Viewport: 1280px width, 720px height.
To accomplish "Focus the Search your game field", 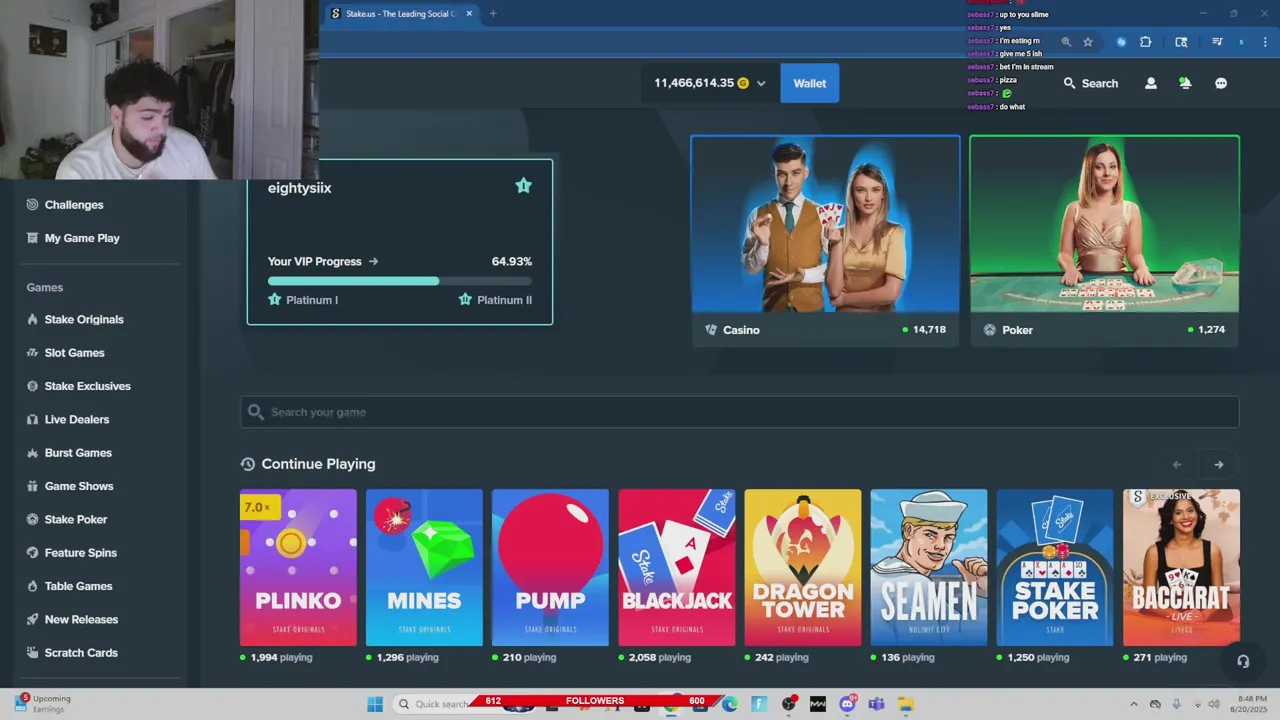I will (x=739, y=412).
